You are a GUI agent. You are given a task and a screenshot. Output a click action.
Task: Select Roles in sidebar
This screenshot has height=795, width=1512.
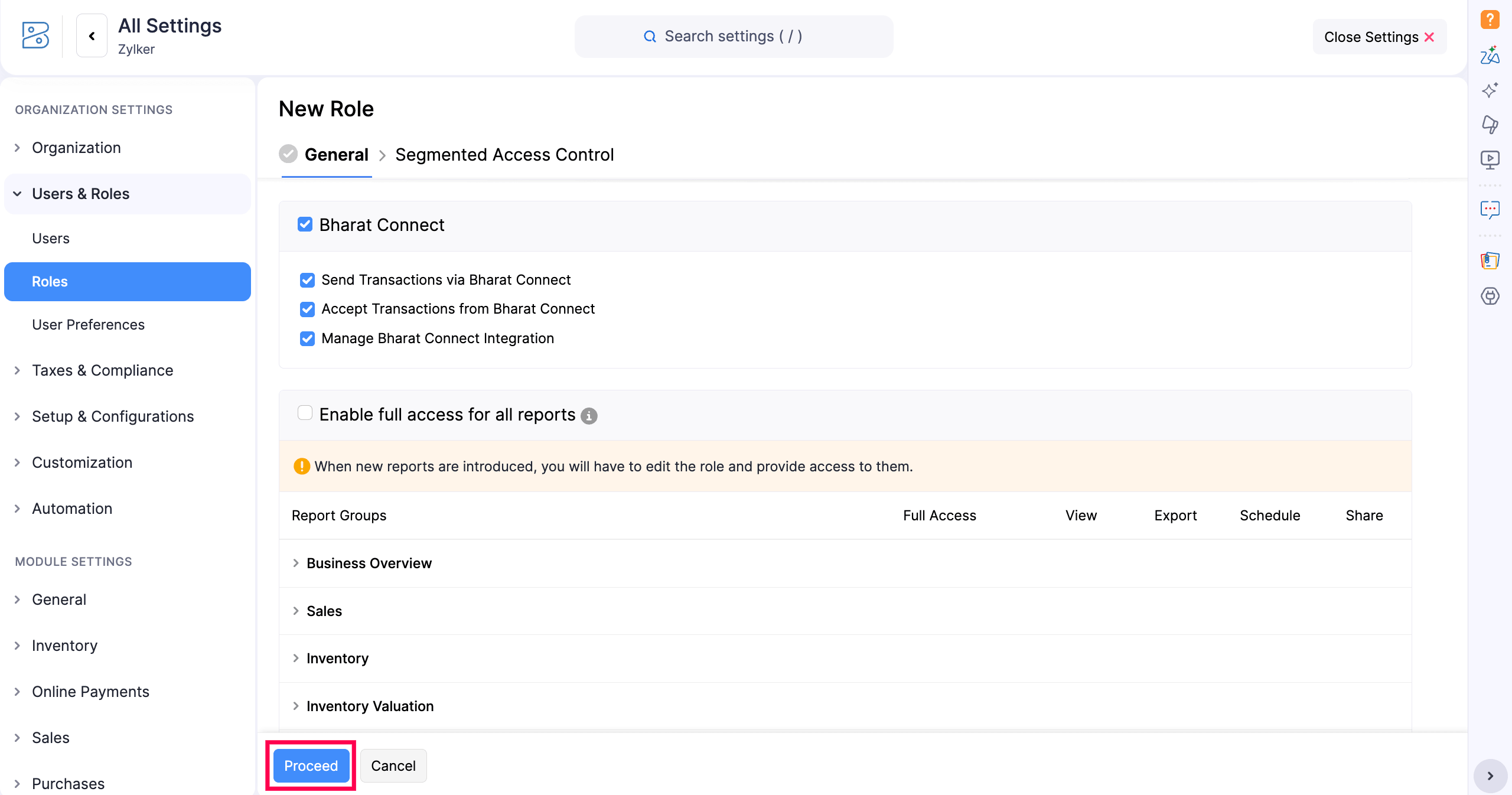[x=128, y=282]
